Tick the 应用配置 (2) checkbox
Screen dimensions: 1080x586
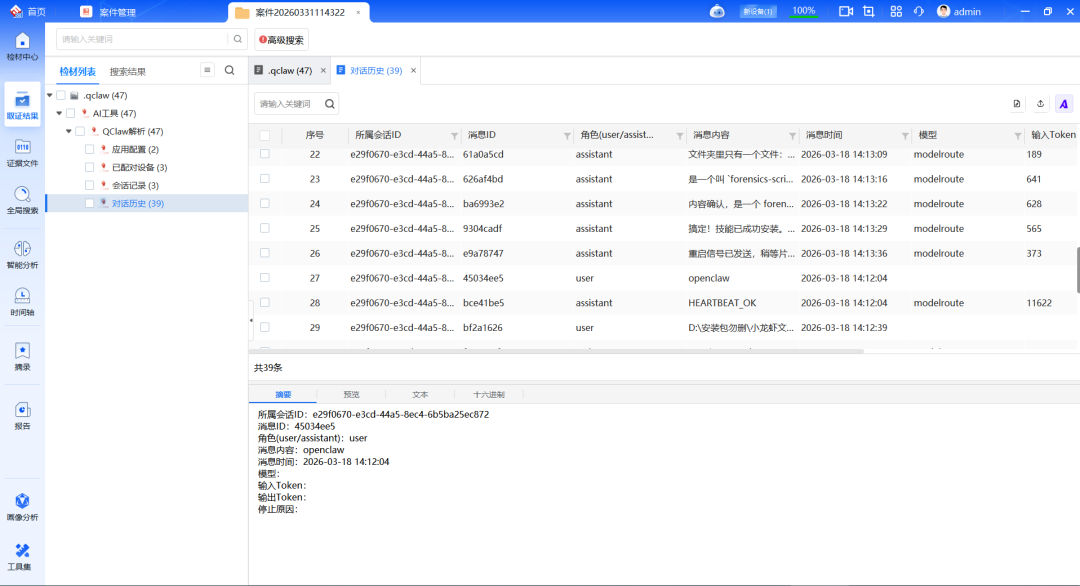pos(90,149)
